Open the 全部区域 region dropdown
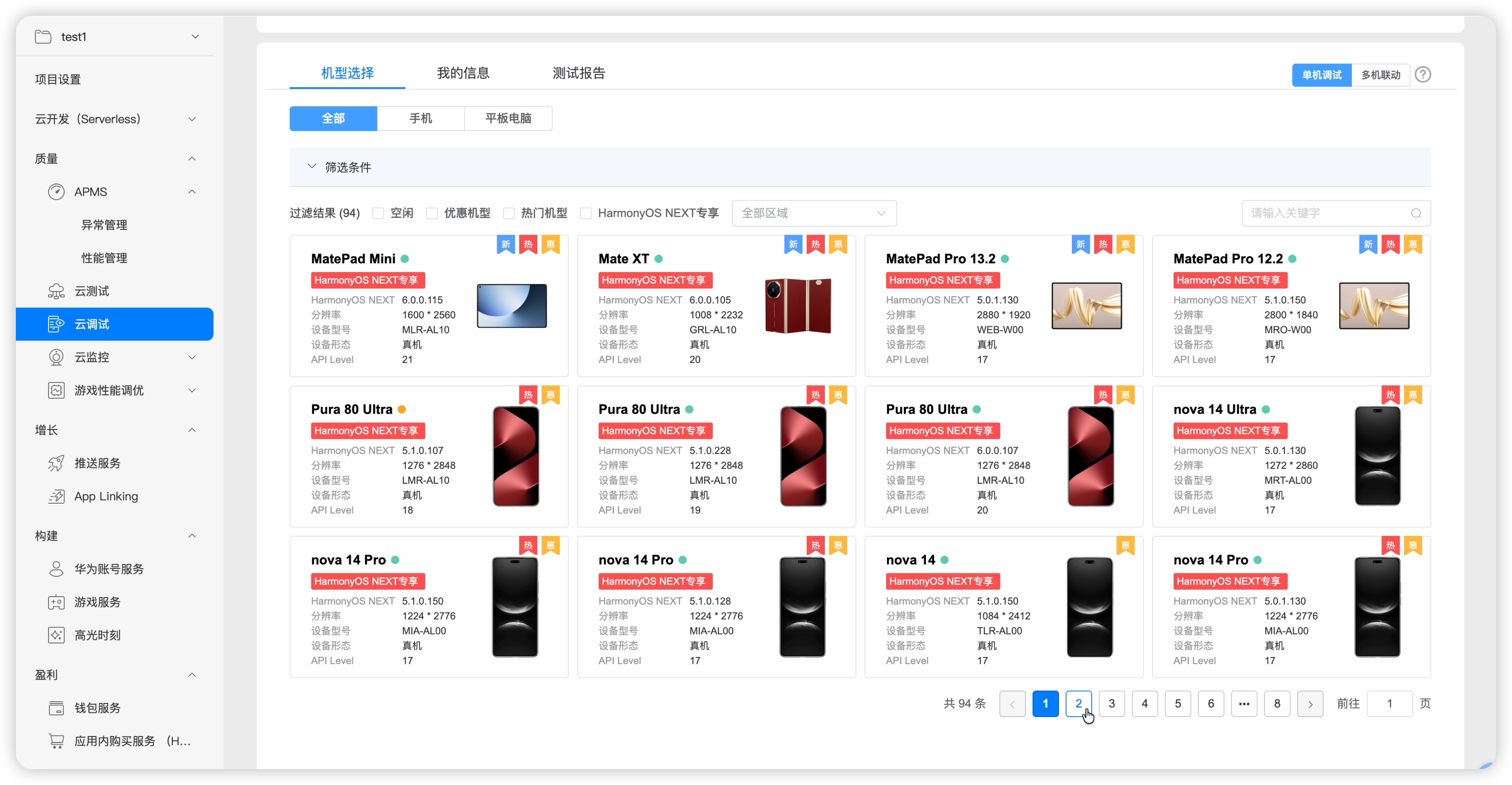Screen dimensions: 1512x785 click(814, 213)
